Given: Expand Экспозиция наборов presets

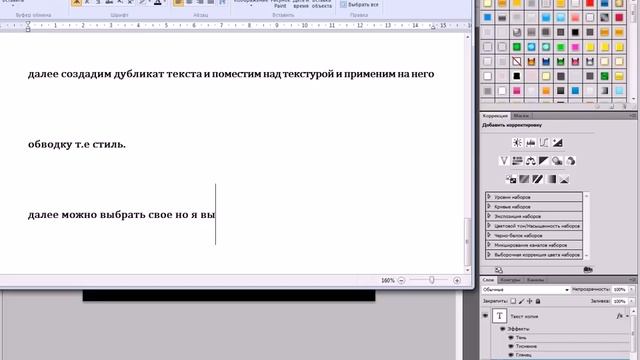Looking at the screenshot, I should pyautogui.click(x=489, y=216).
